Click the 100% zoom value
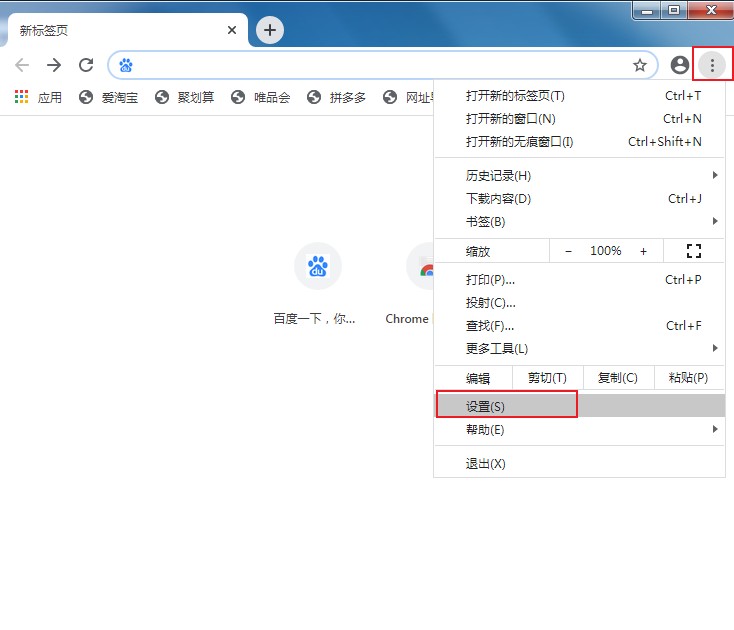 tap(605, 251)
